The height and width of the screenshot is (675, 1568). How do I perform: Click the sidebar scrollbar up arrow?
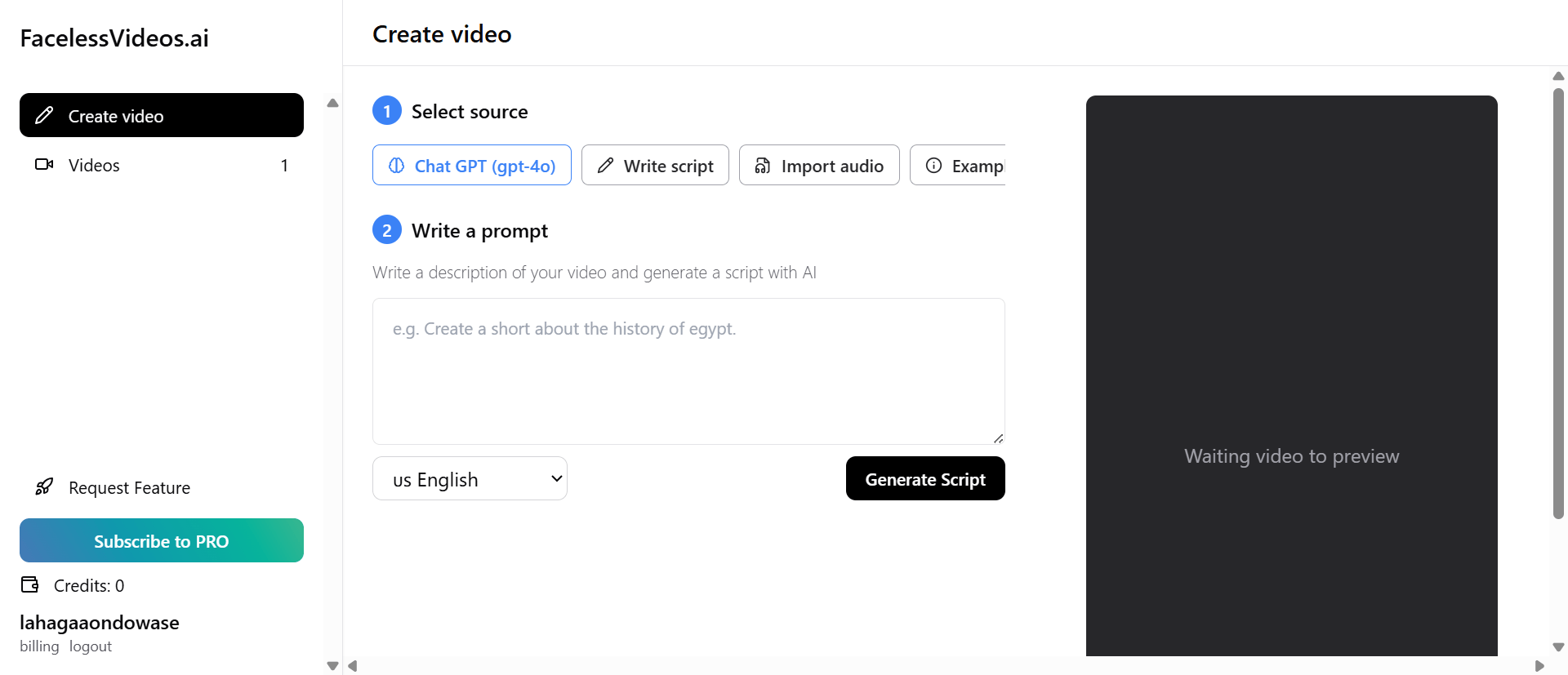(x=332, y=103)
